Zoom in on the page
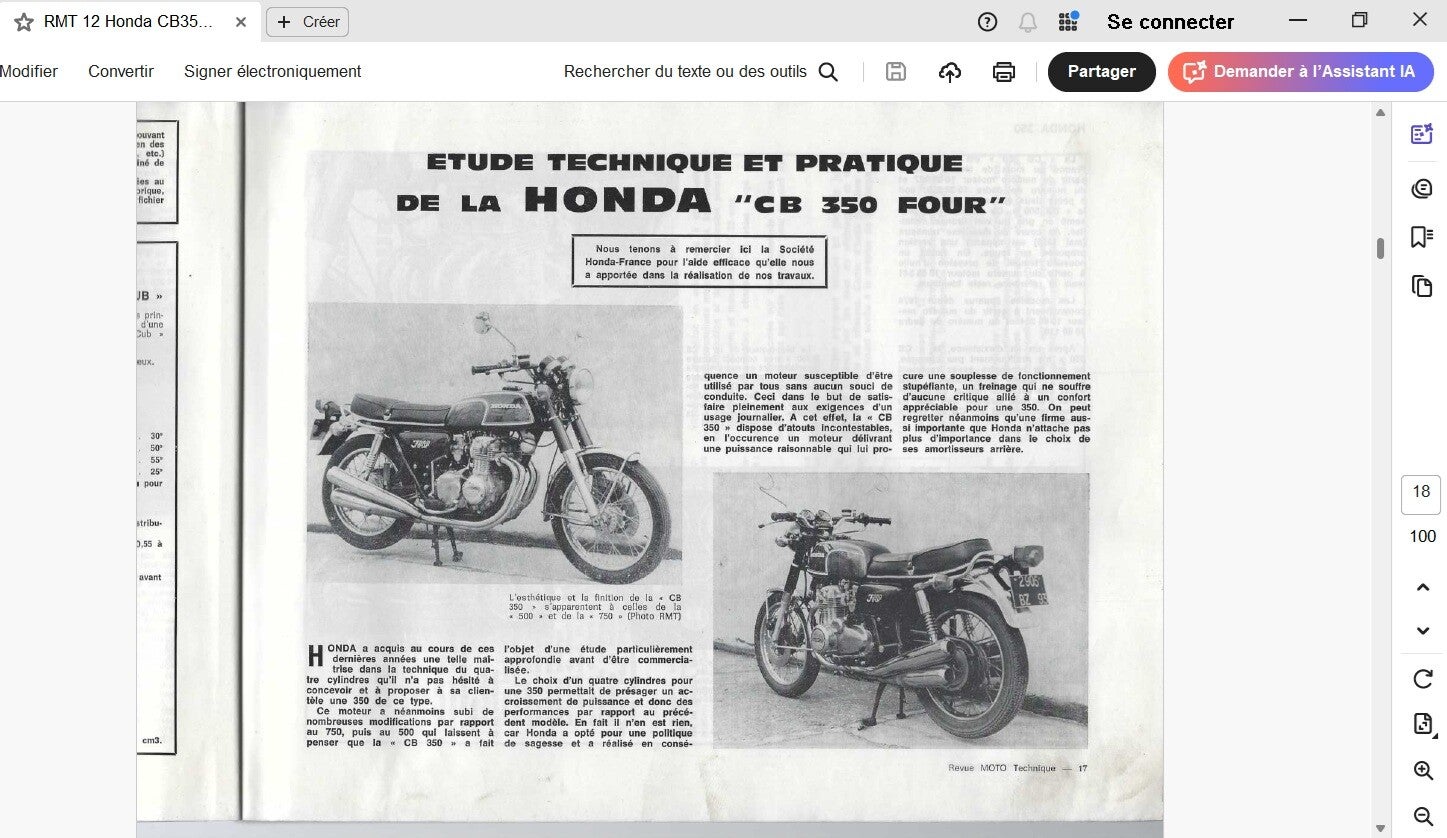 [1423, 770]
